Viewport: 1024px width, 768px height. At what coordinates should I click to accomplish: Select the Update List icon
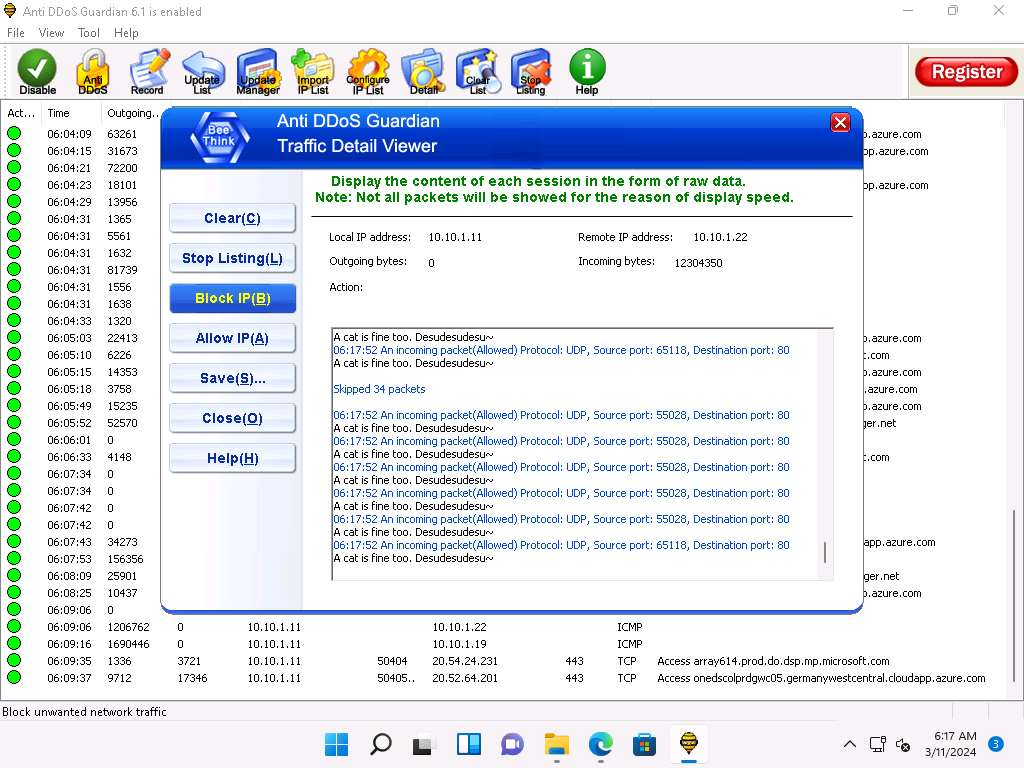coord(202,72)
